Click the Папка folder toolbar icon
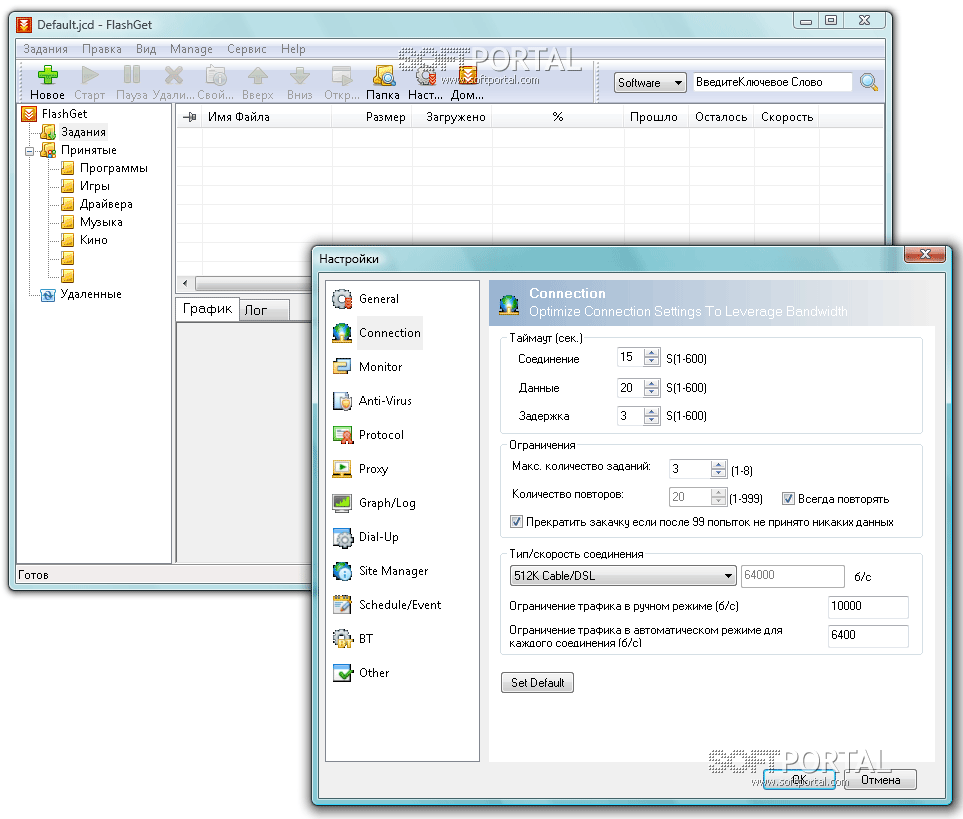 point(383,75)
